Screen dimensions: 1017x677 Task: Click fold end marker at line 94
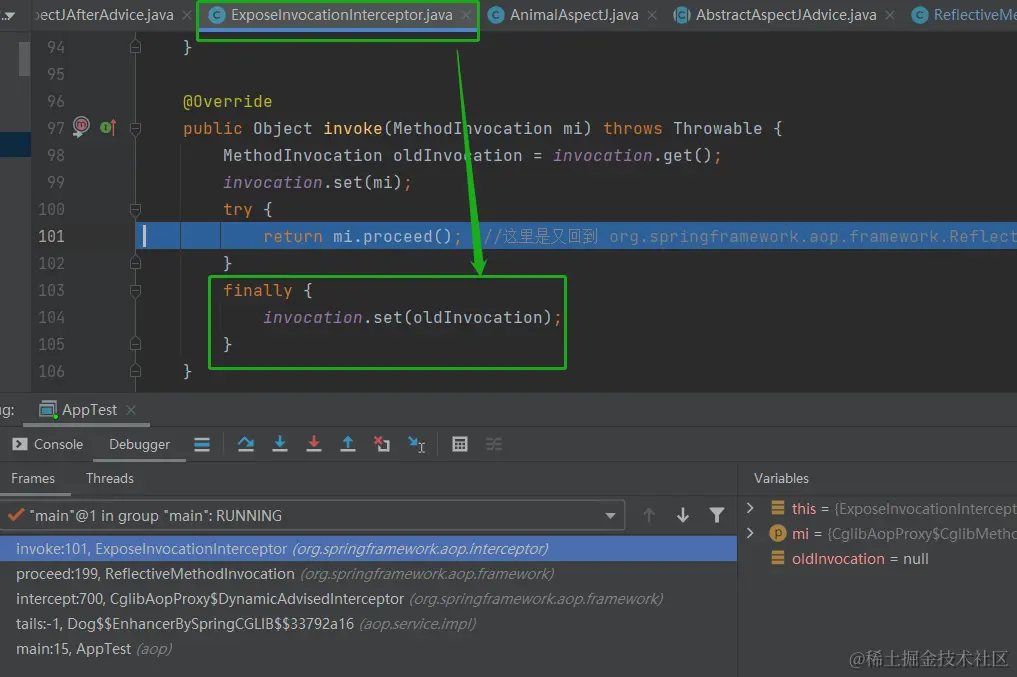coord(136,47)
